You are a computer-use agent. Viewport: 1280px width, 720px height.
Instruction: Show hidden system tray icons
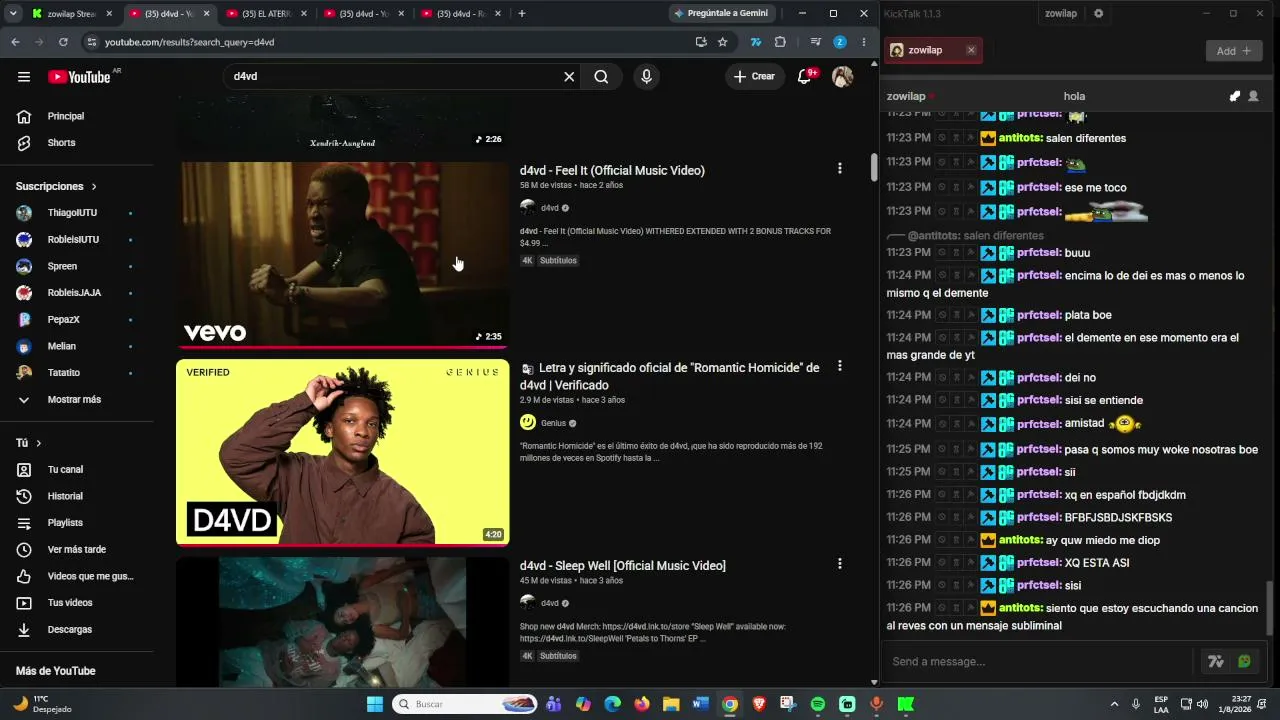click(1114, 704)
